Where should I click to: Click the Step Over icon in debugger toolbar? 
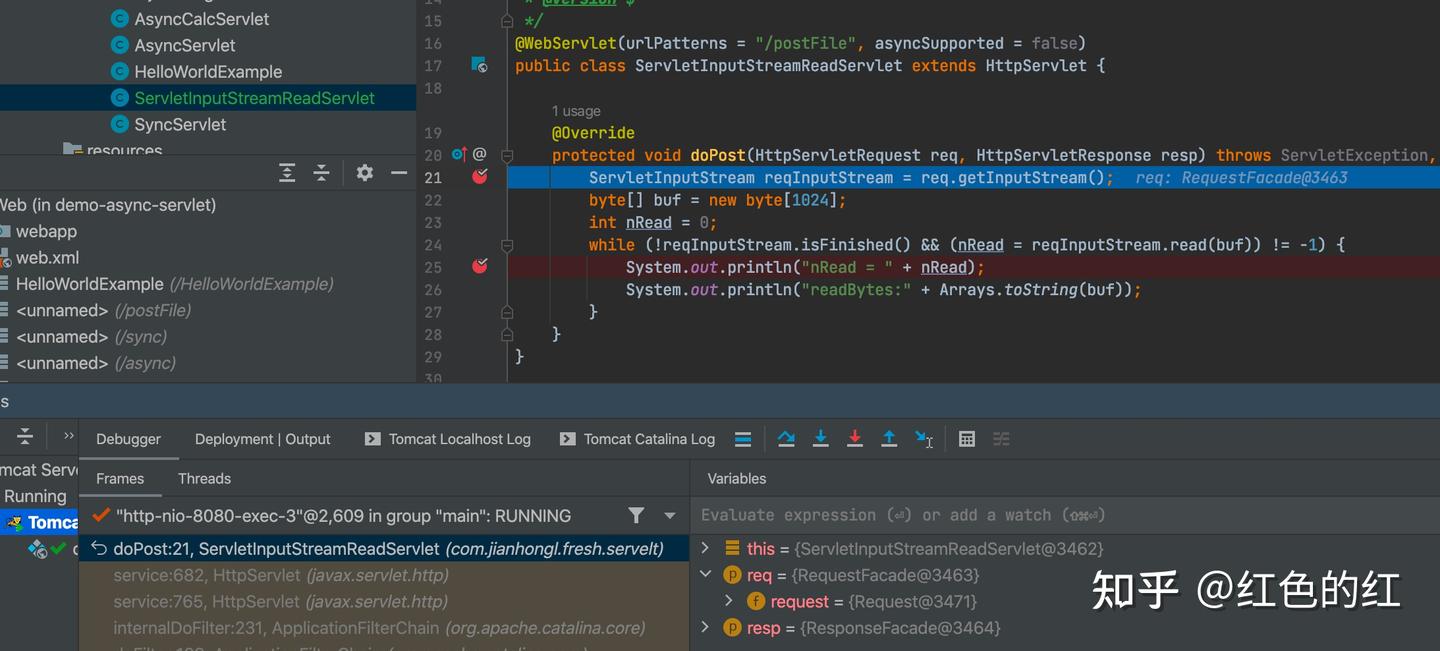point(786,438)
